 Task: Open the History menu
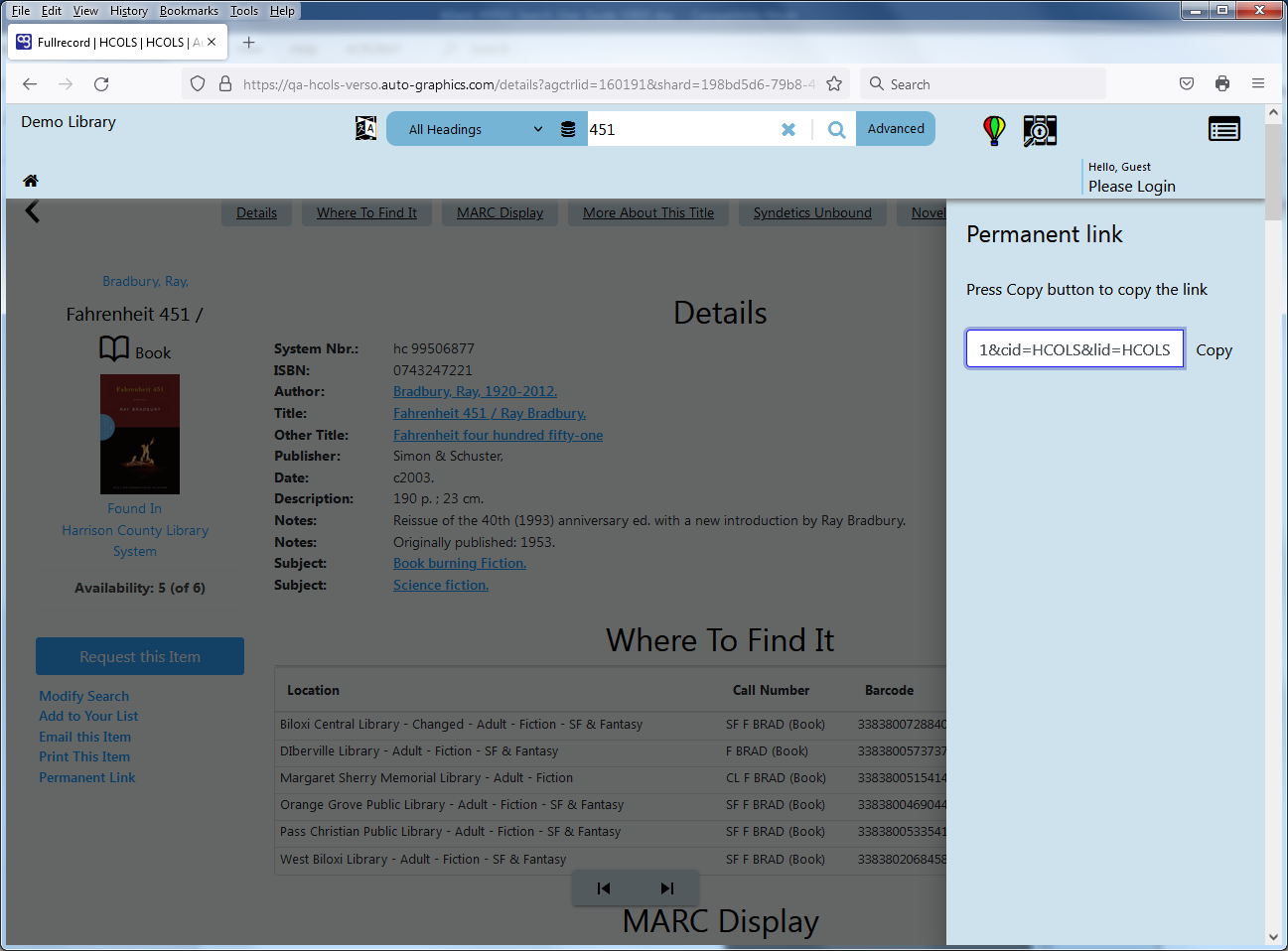129,11
